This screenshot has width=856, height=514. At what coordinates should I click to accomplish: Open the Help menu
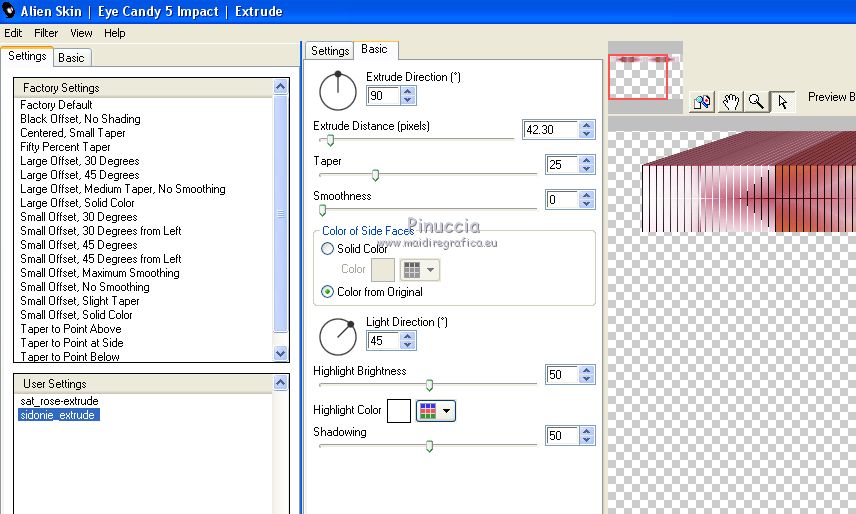pyautogui.click(x=115, y=33)
